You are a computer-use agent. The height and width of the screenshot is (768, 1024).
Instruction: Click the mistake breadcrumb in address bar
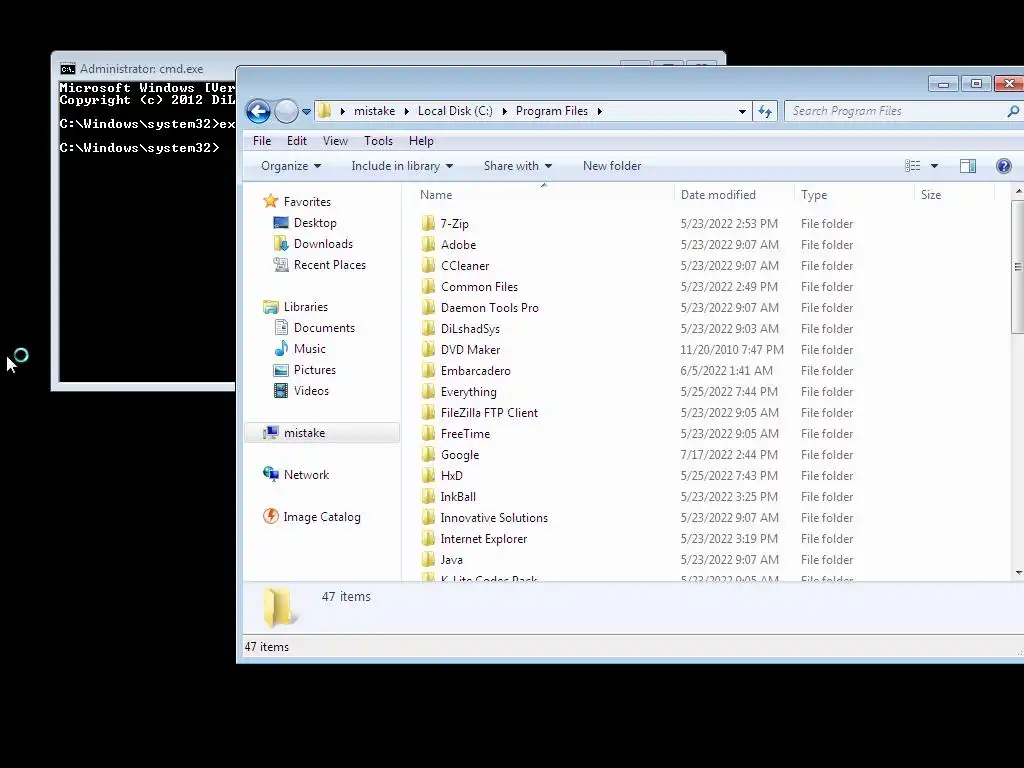[374, 111]
